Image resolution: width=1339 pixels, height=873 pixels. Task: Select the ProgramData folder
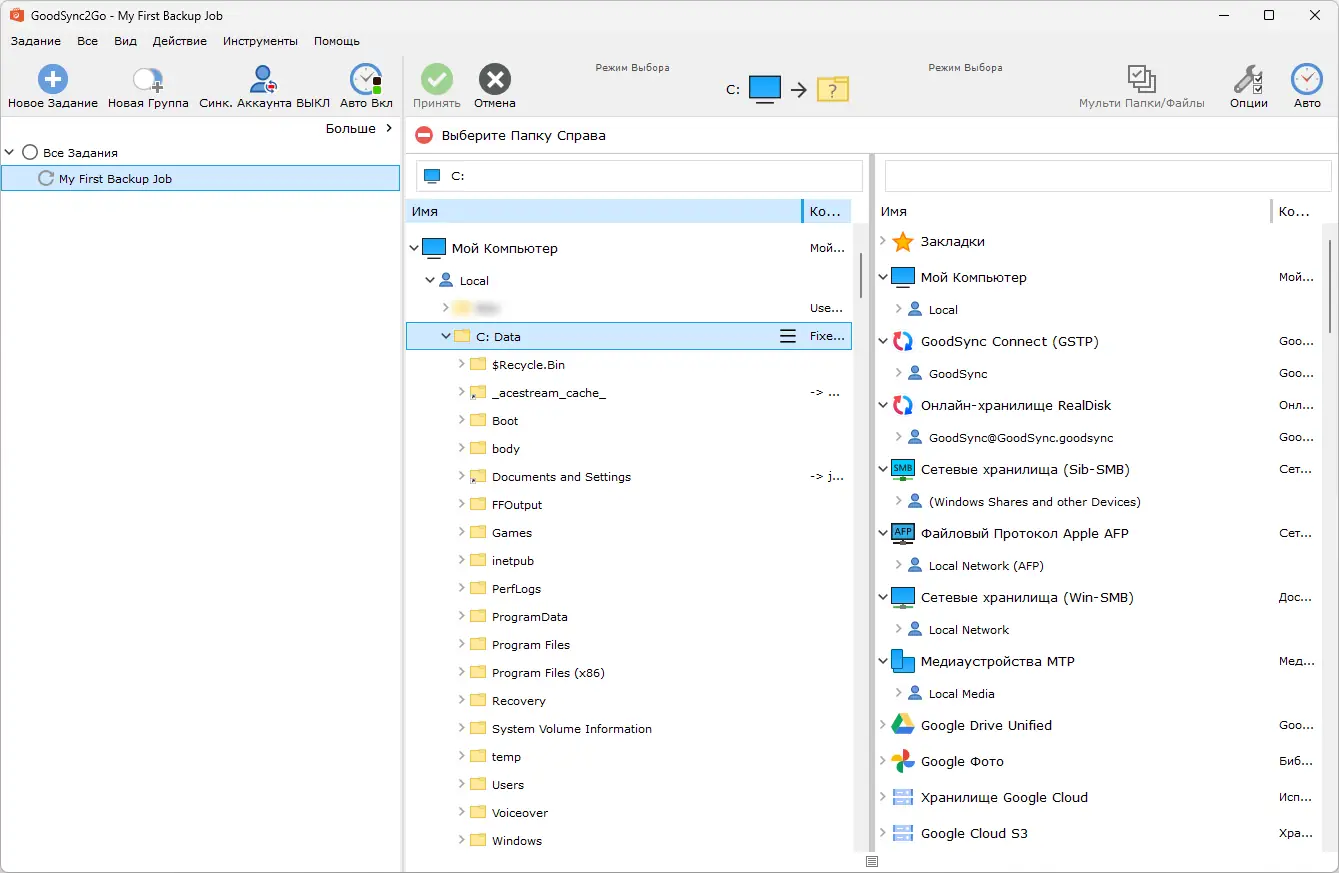pyautogui.click(x=530, y=617)
